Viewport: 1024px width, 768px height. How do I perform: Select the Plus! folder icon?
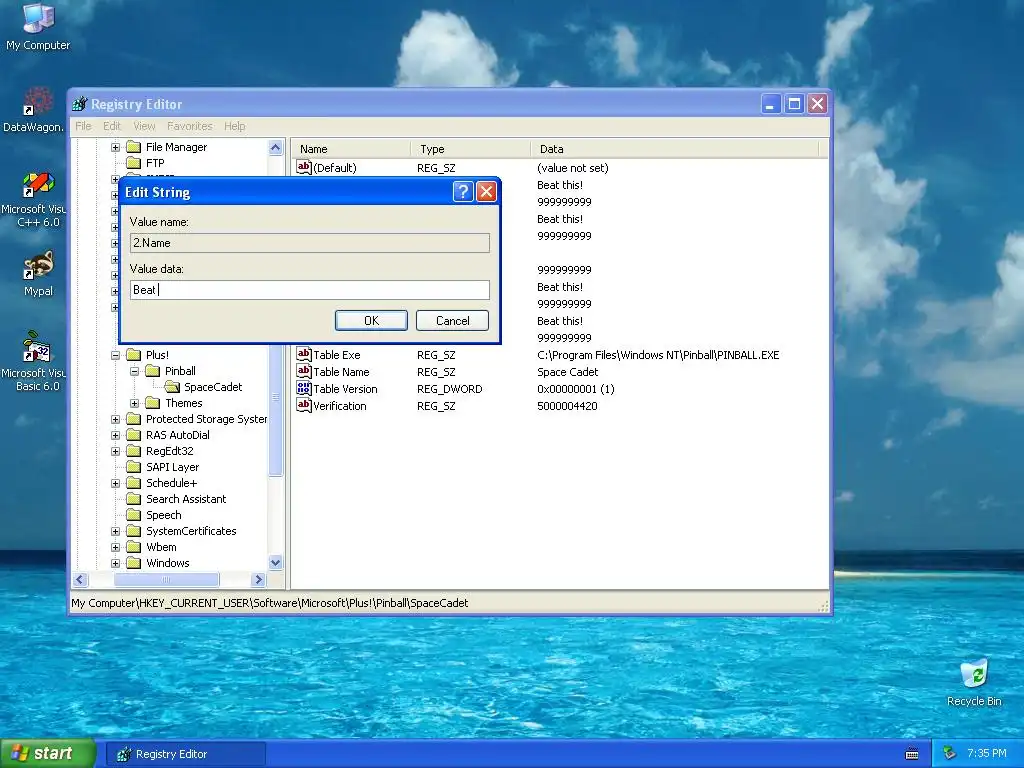coord(133,355)
